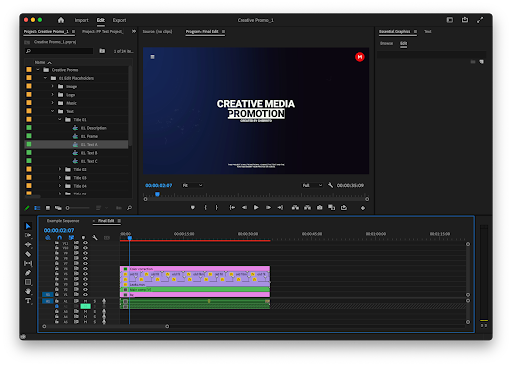This screenshot has width=512, height=366.
Task: Add a marker in the Program monitor
Action: point(193,207)
